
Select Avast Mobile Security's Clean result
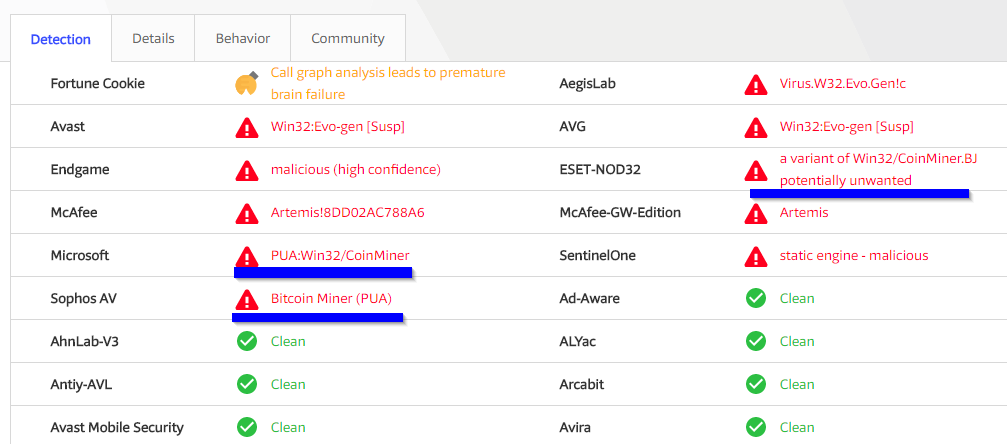click(x=288, y=428)
